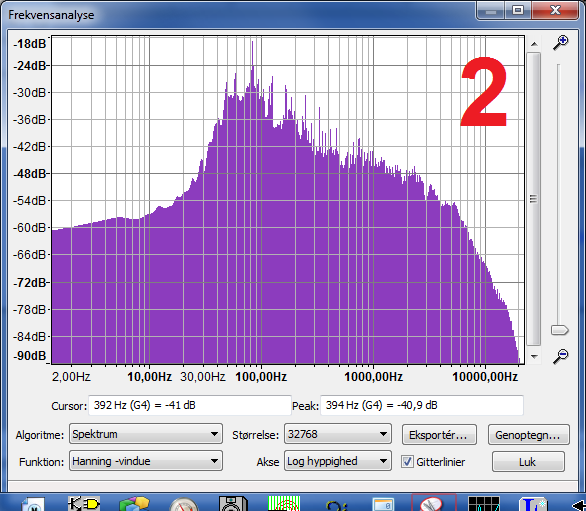
Task: Click the Frekvensanalyse window title
Action: (x=51, y=15)
